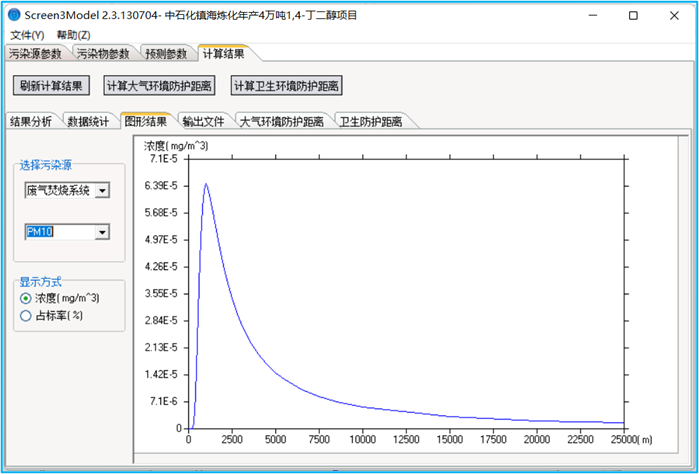Click 计算大气环境防护距离 button
The image size is (699, 474).
(160, 86)
